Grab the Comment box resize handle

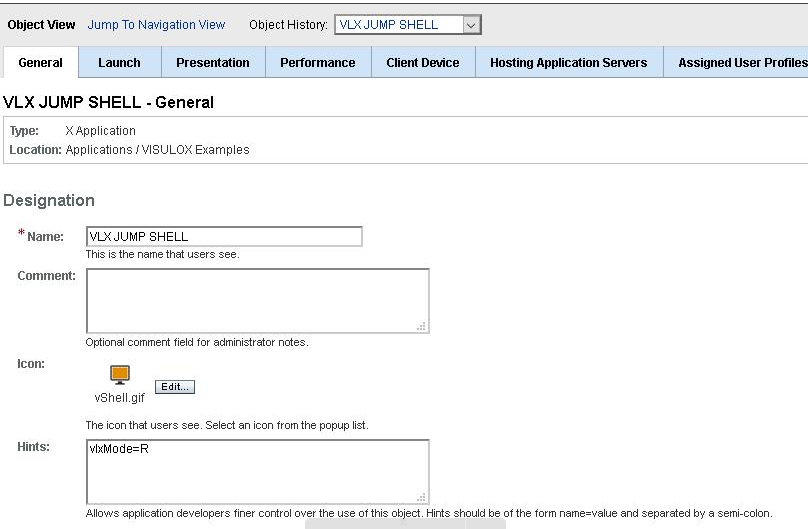pos(422,326)
